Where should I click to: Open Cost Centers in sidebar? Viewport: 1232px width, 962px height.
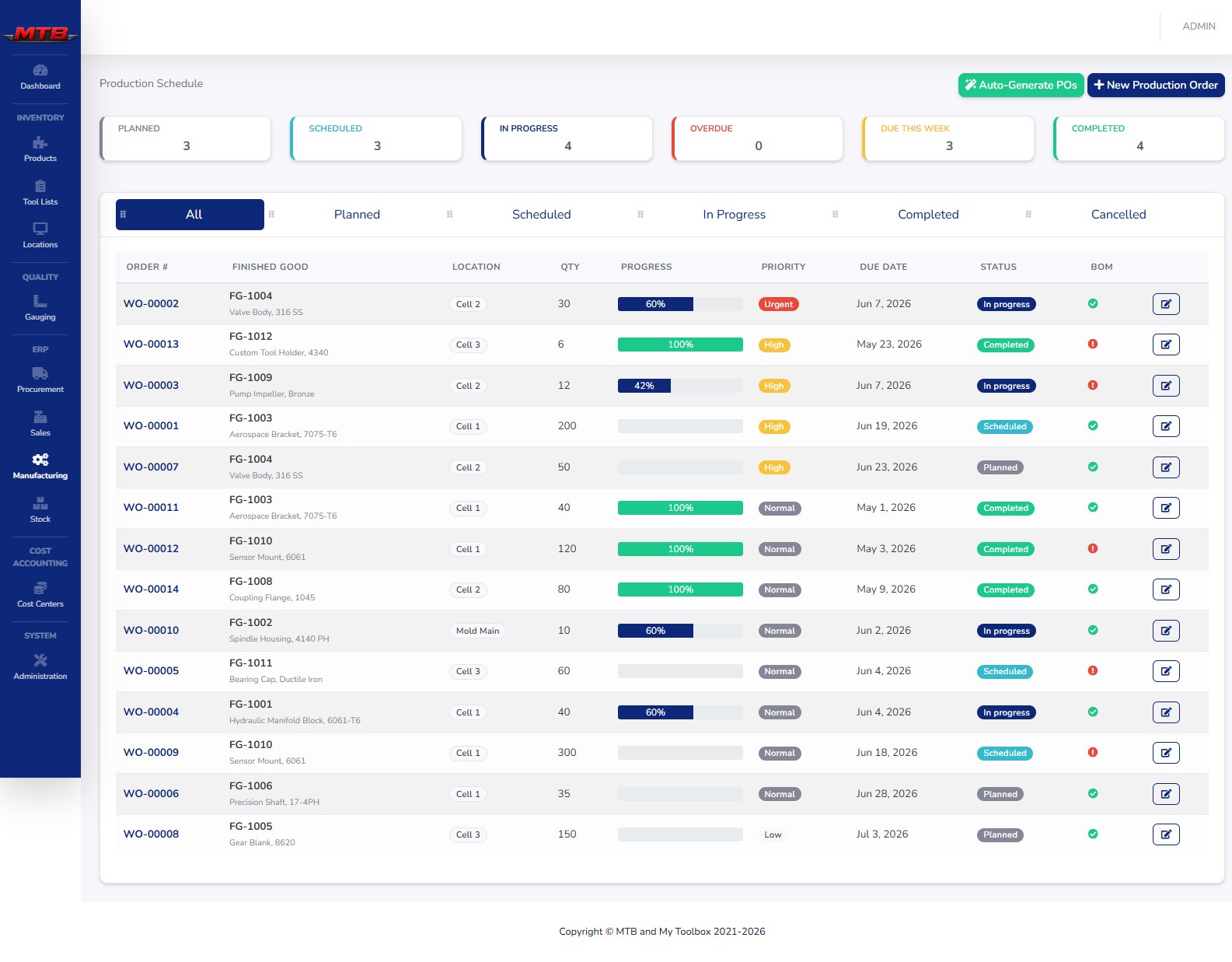click(40, 595)
